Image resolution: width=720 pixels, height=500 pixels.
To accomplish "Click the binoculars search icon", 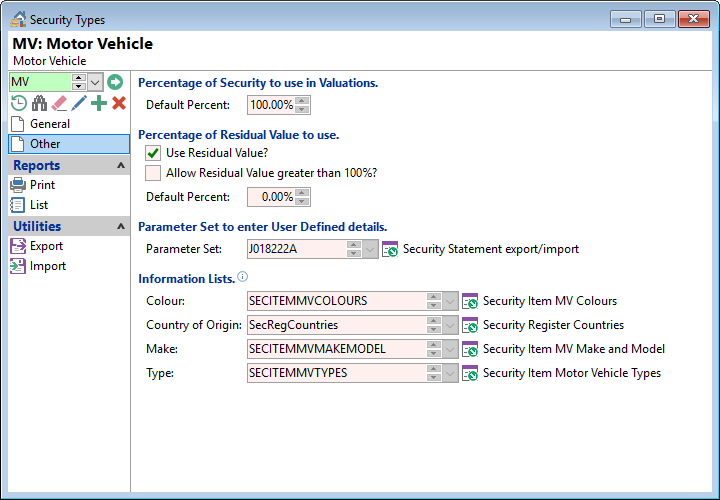I will click(x=39, y=103).
